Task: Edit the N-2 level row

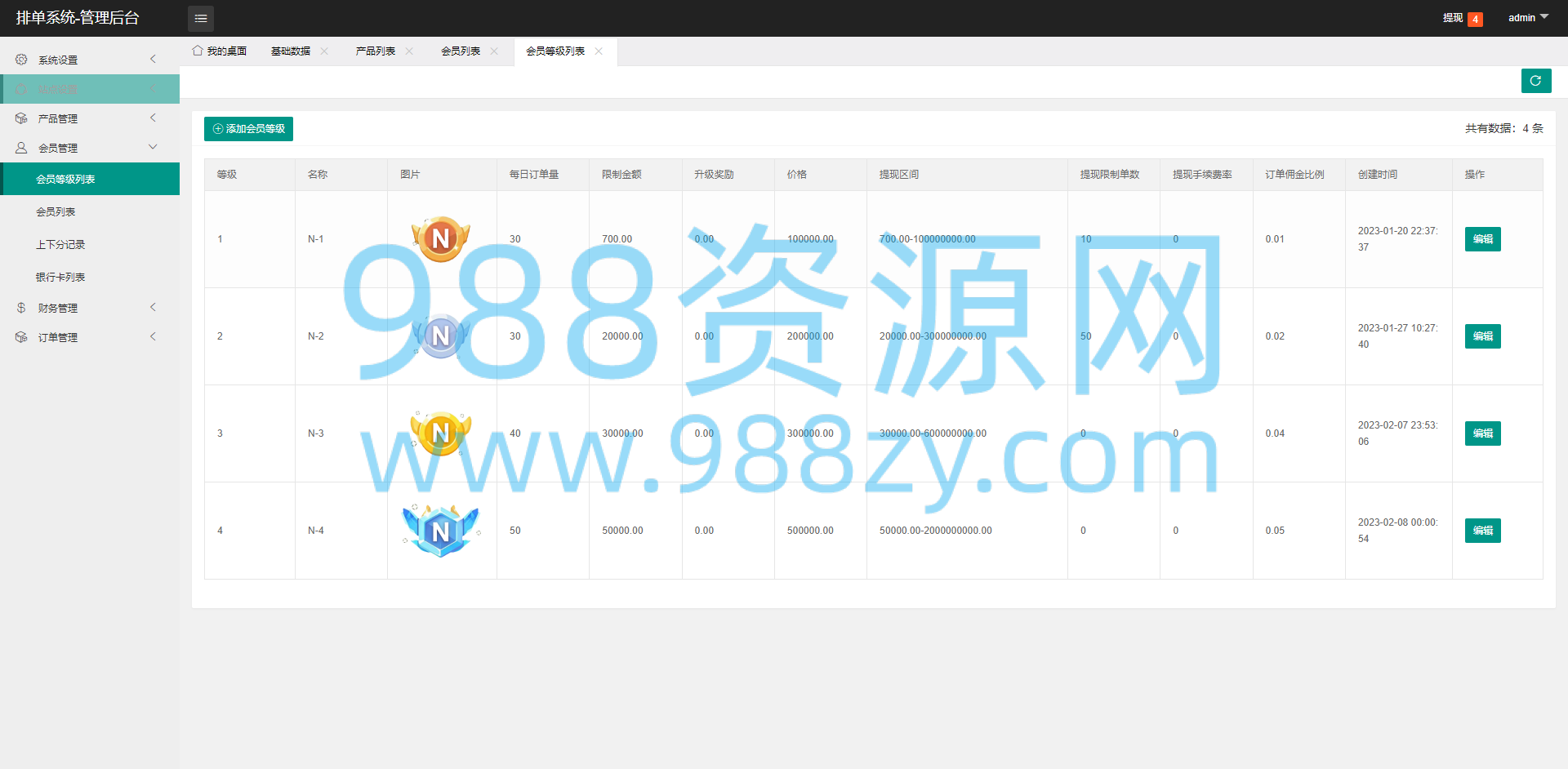Action: pos(1483,336)
